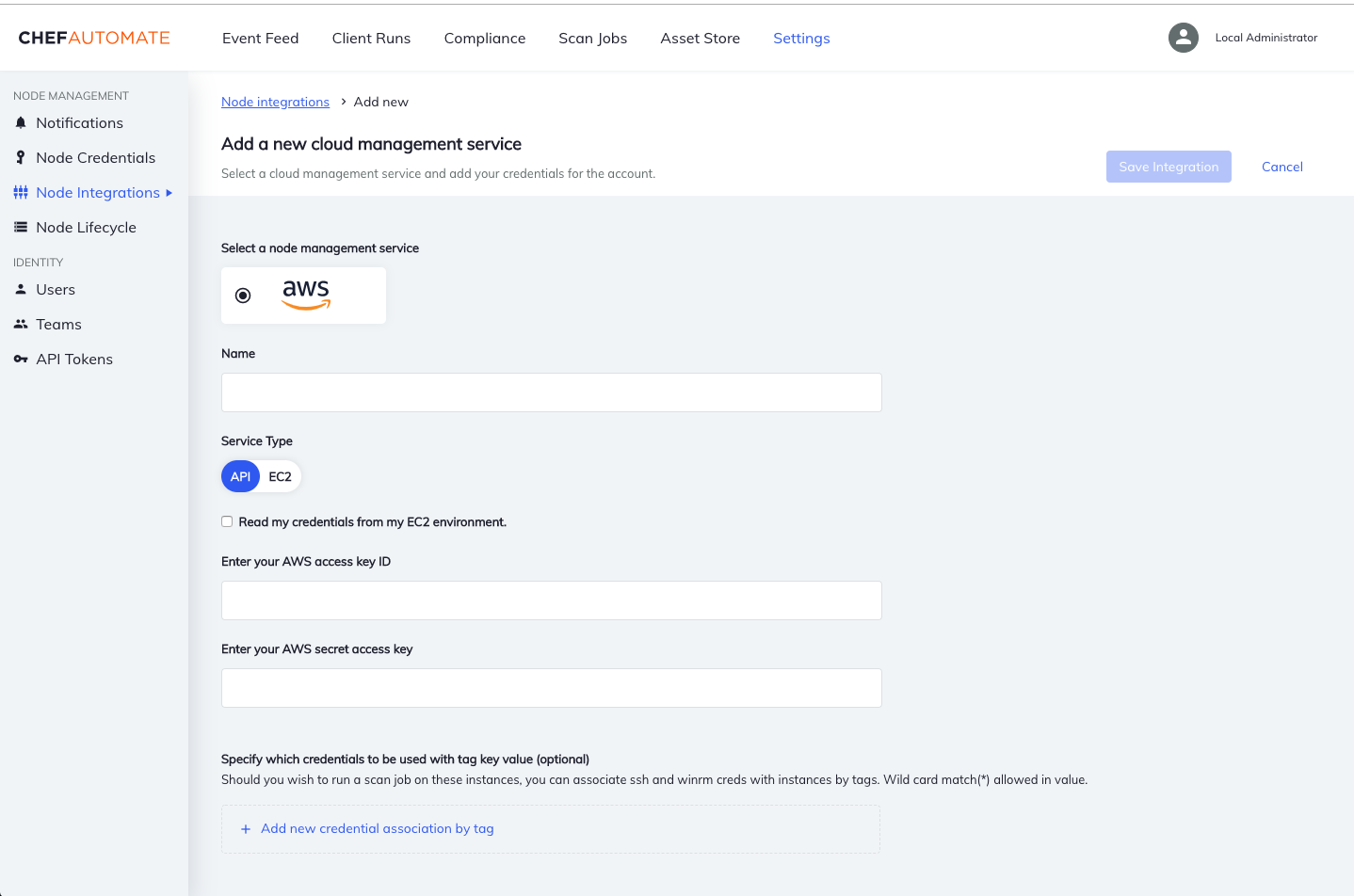This screenshot has height=896, width=1354.
Task: Select the AWS service radio button
Action: 242,295
